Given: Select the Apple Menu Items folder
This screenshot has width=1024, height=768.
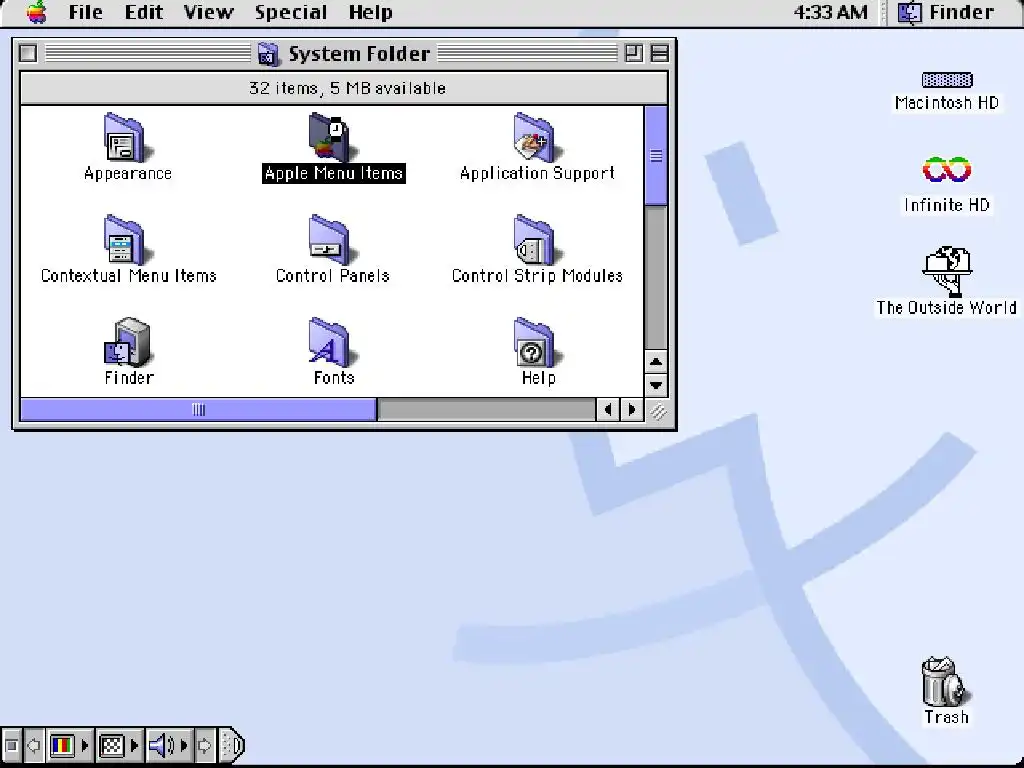Looking at the screenshot, I should tap(332, 138).
